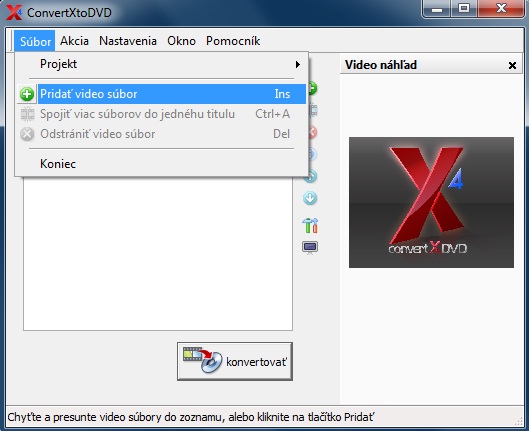
Task: Click the konvertovať button
Action: [x=235, y=362]
